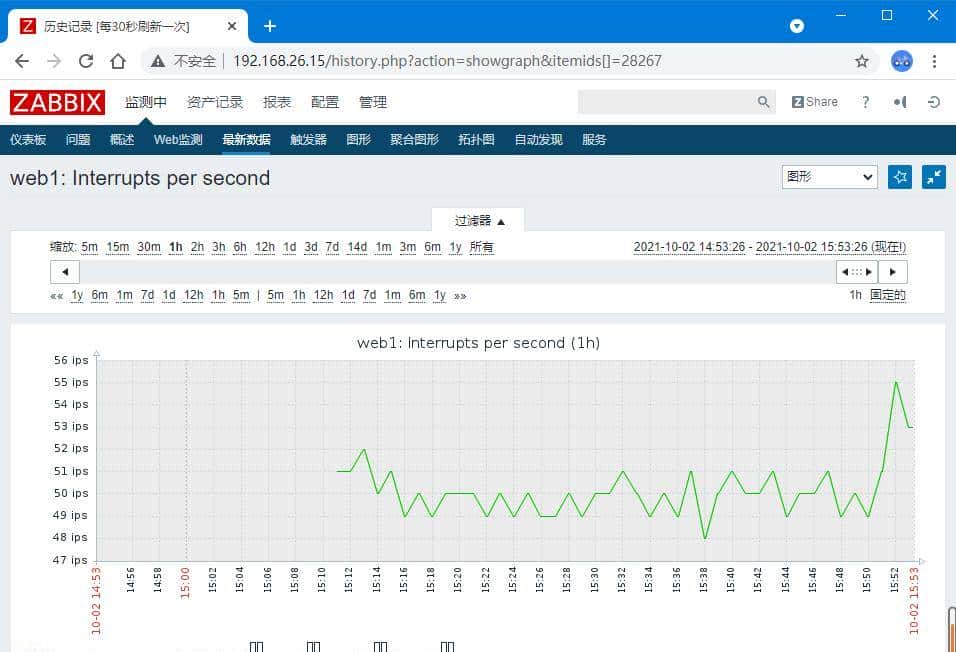
Task: Open the 图形 view type dropdown
Action: (x=829, y=176)
